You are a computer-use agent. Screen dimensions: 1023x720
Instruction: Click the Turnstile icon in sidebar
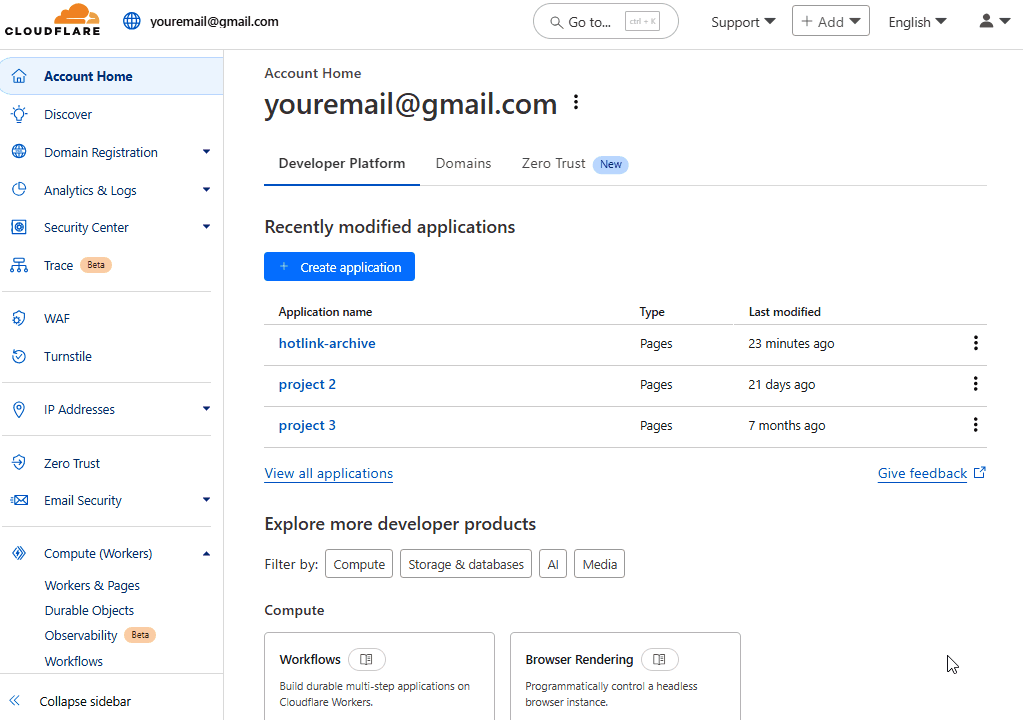coord(19,356)
